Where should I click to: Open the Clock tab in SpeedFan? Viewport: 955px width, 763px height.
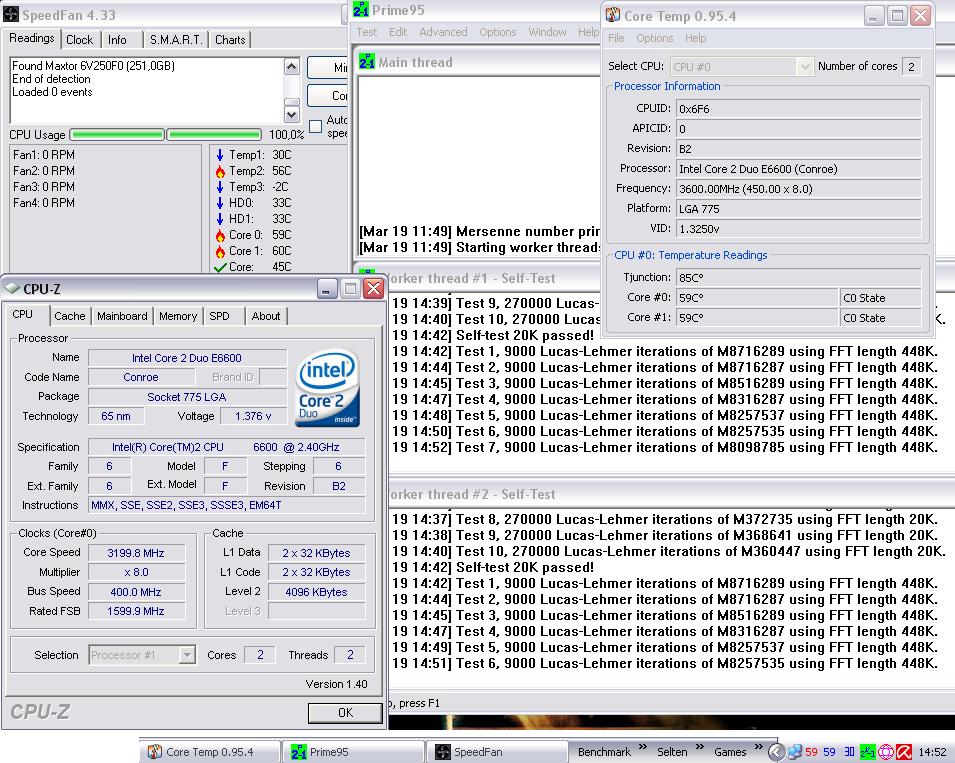tap(79, 40)
